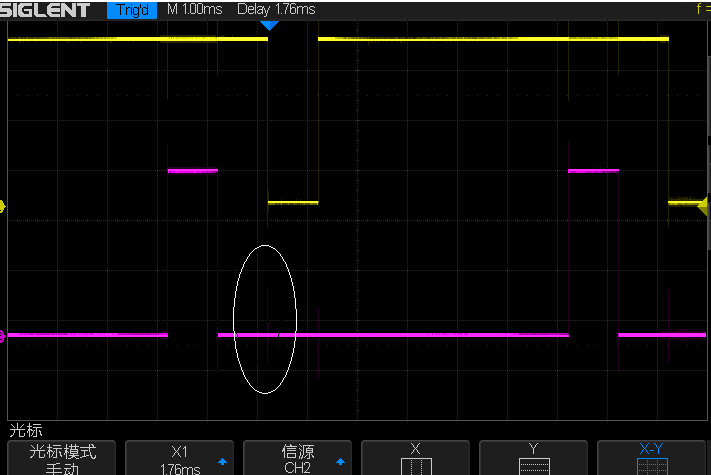The image size is (711, 475).
Task: Click the Trig'd trigger status indicator
Action: tap(132, 10)
